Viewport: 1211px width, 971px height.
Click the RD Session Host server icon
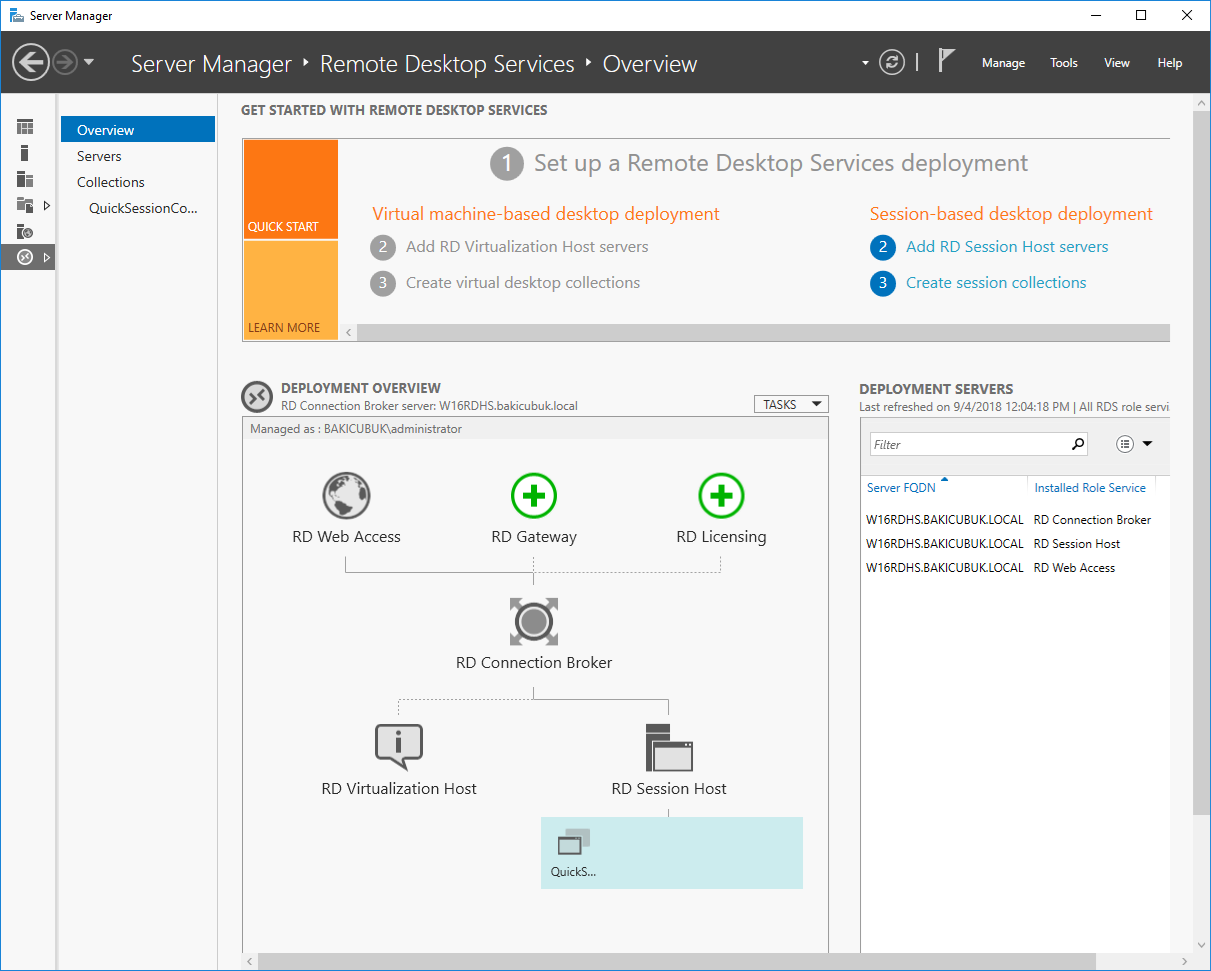(669, 747)
